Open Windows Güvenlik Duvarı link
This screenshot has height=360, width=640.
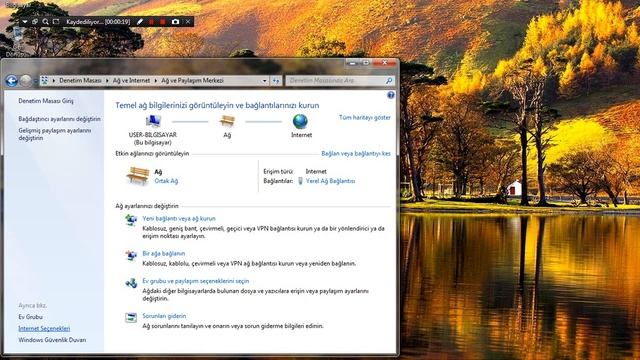tap(52, 340)
